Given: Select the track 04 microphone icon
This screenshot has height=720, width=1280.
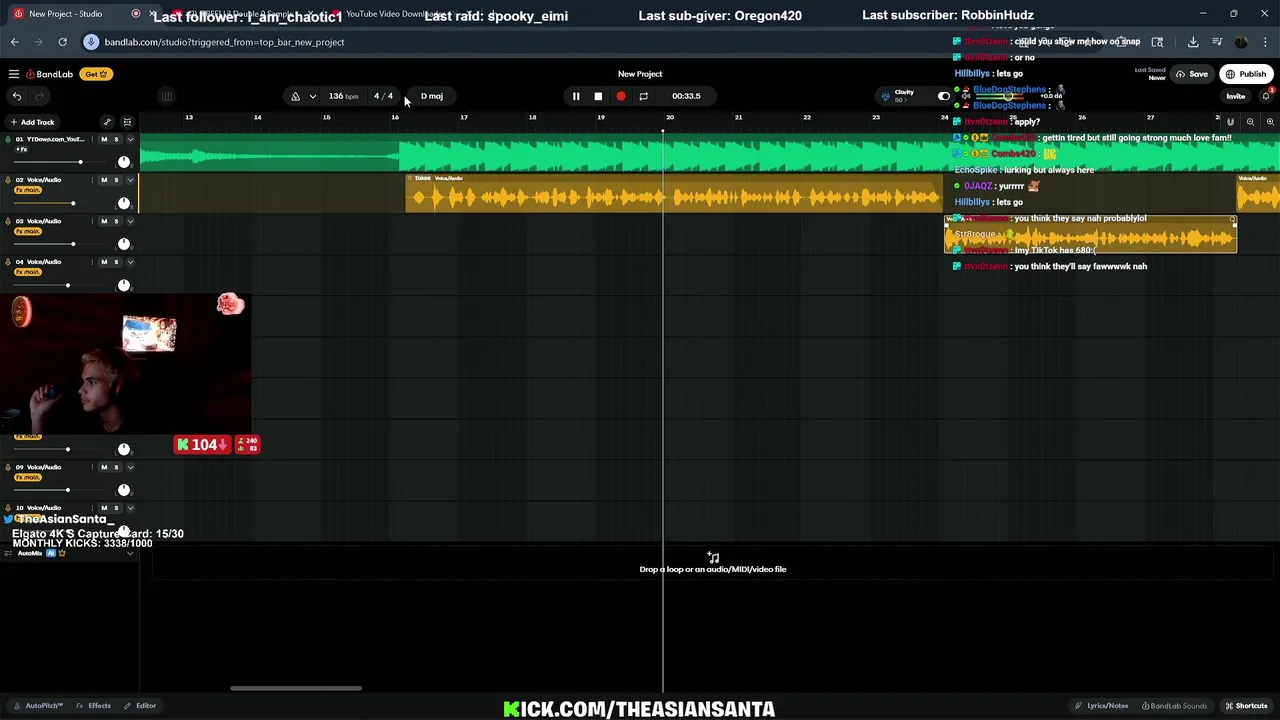Looking at the screenshot, I should click(7, 262).
